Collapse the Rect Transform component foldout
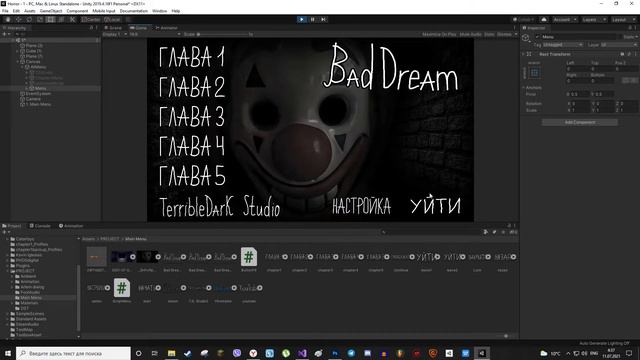Screen dimensions: 640x360 coord(524,54)
